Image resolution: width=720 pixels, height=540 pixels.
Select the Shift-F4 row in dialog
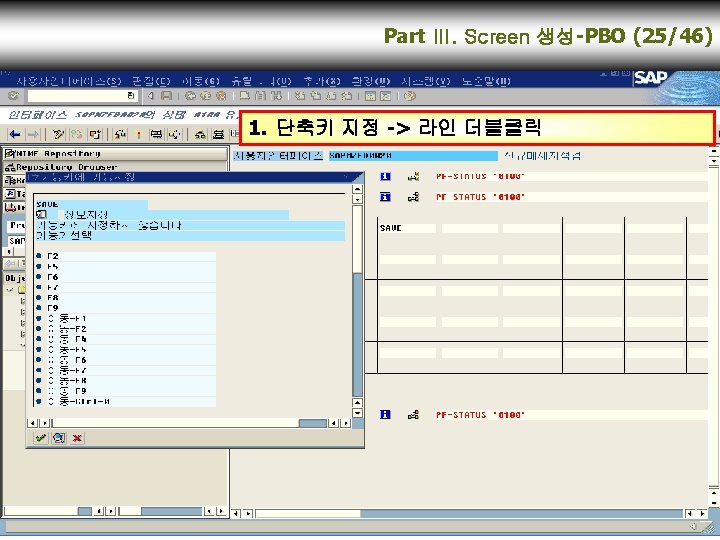click(125, 339)
